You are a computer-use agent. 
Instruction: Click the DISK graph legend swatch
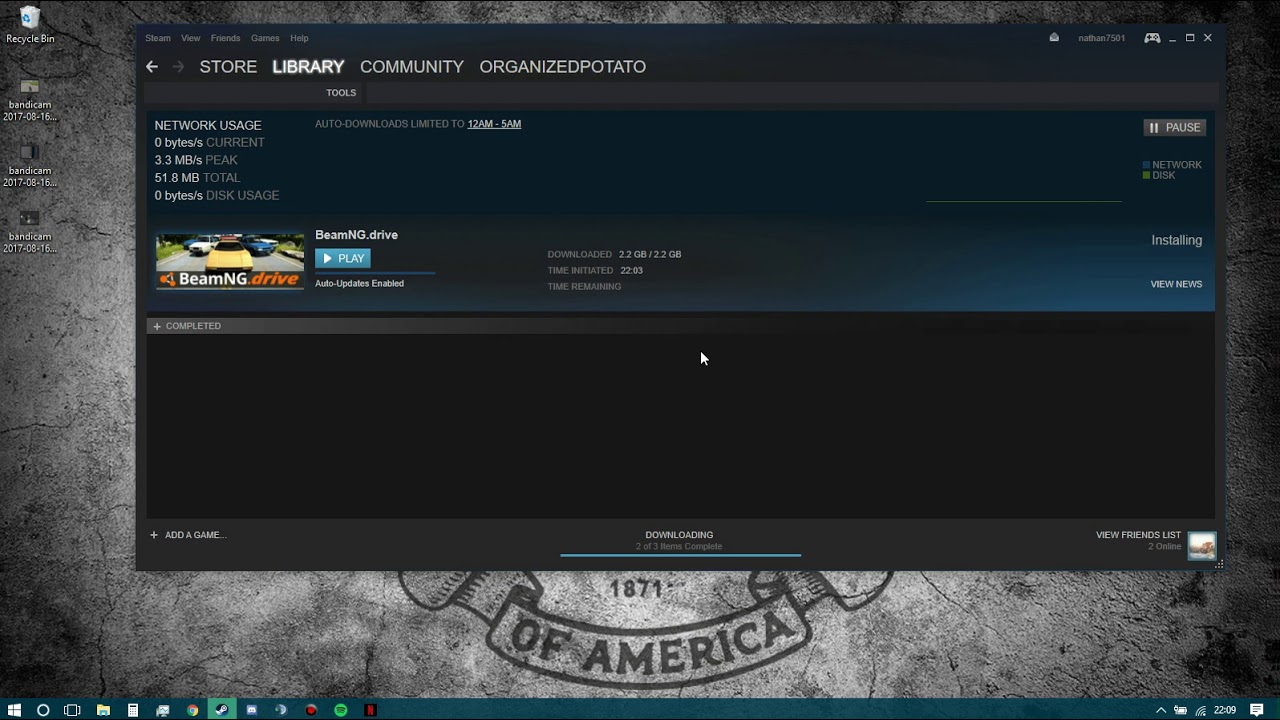1146,175
